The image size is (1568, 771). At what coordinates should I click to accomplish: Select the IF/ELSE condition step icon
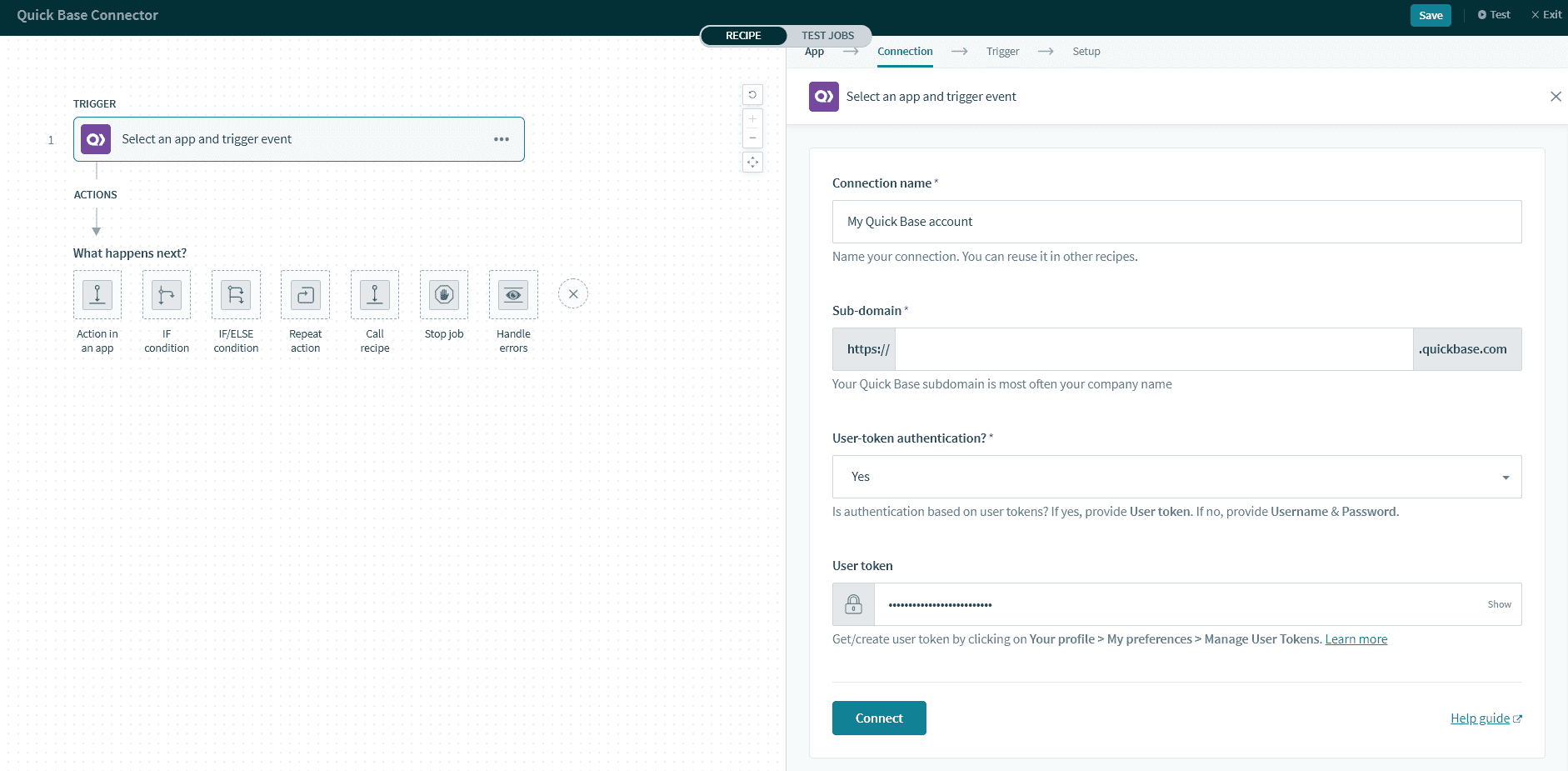(235, 295)
